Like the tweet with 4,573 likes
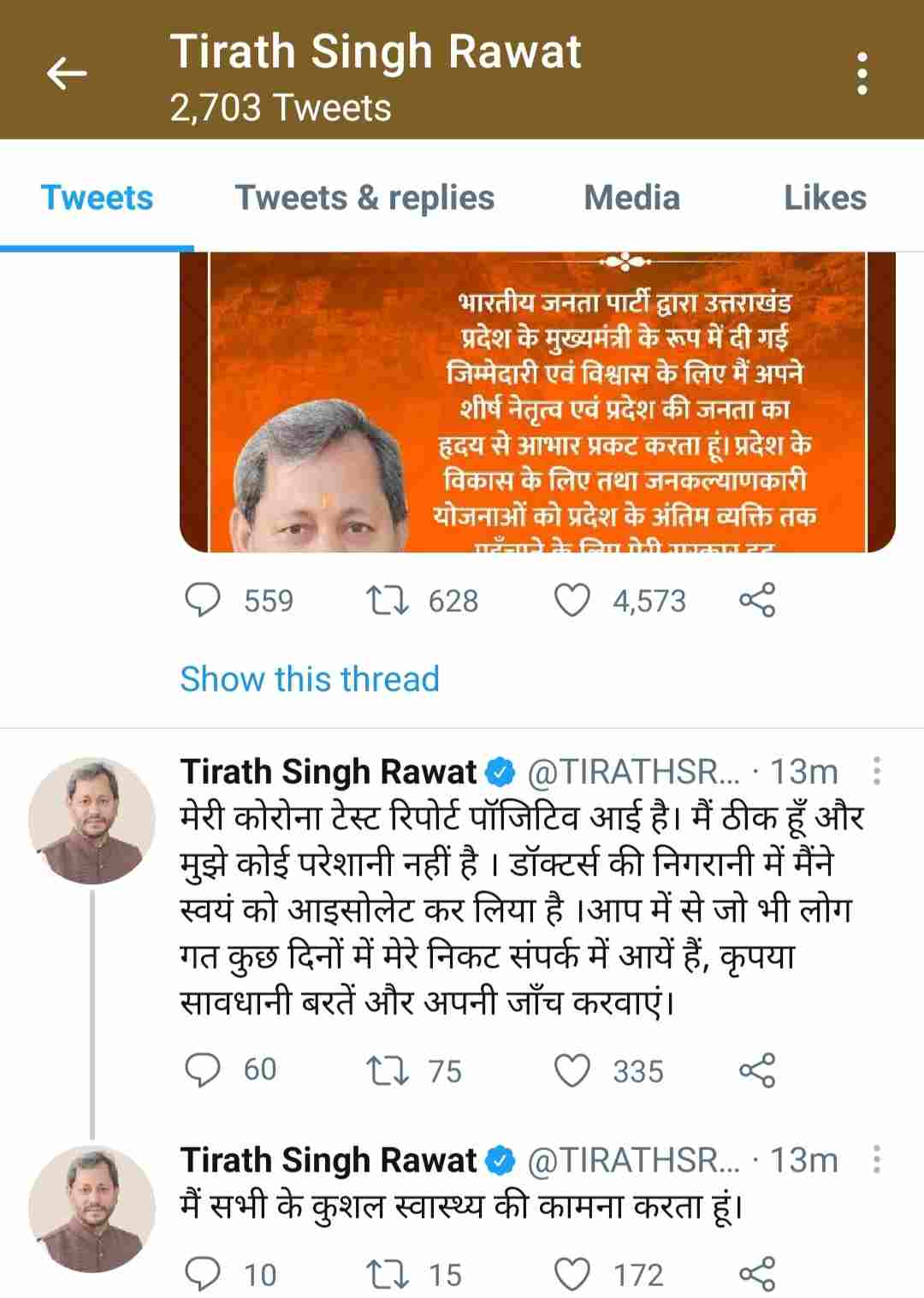The width and height of the screenshot is (924, 1298). pyautogui.click(x=572, y=601)
